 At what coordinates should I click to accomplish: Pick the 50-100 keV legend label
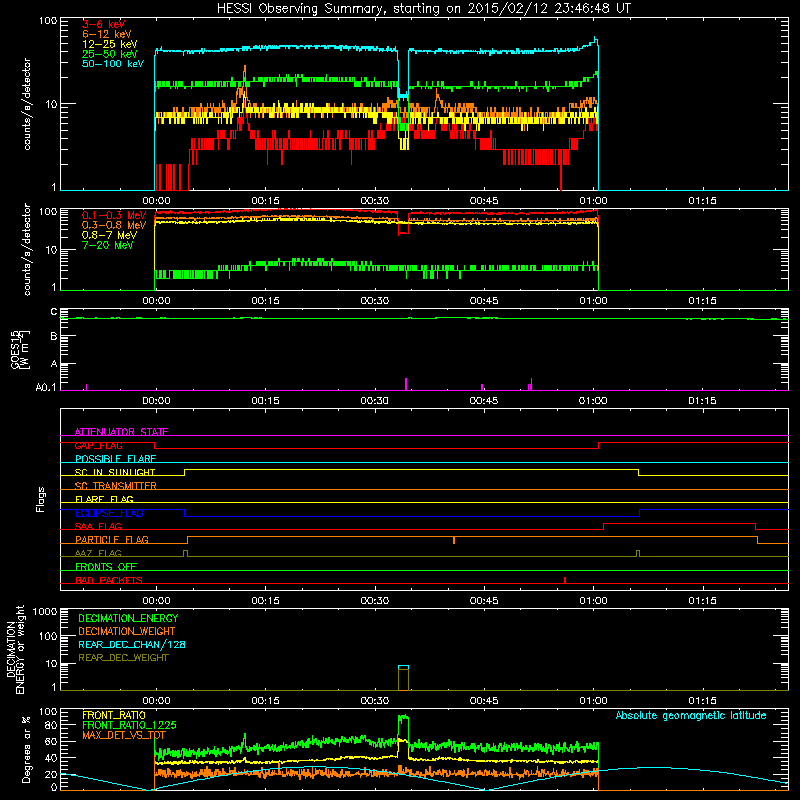[x=113, y=63]
